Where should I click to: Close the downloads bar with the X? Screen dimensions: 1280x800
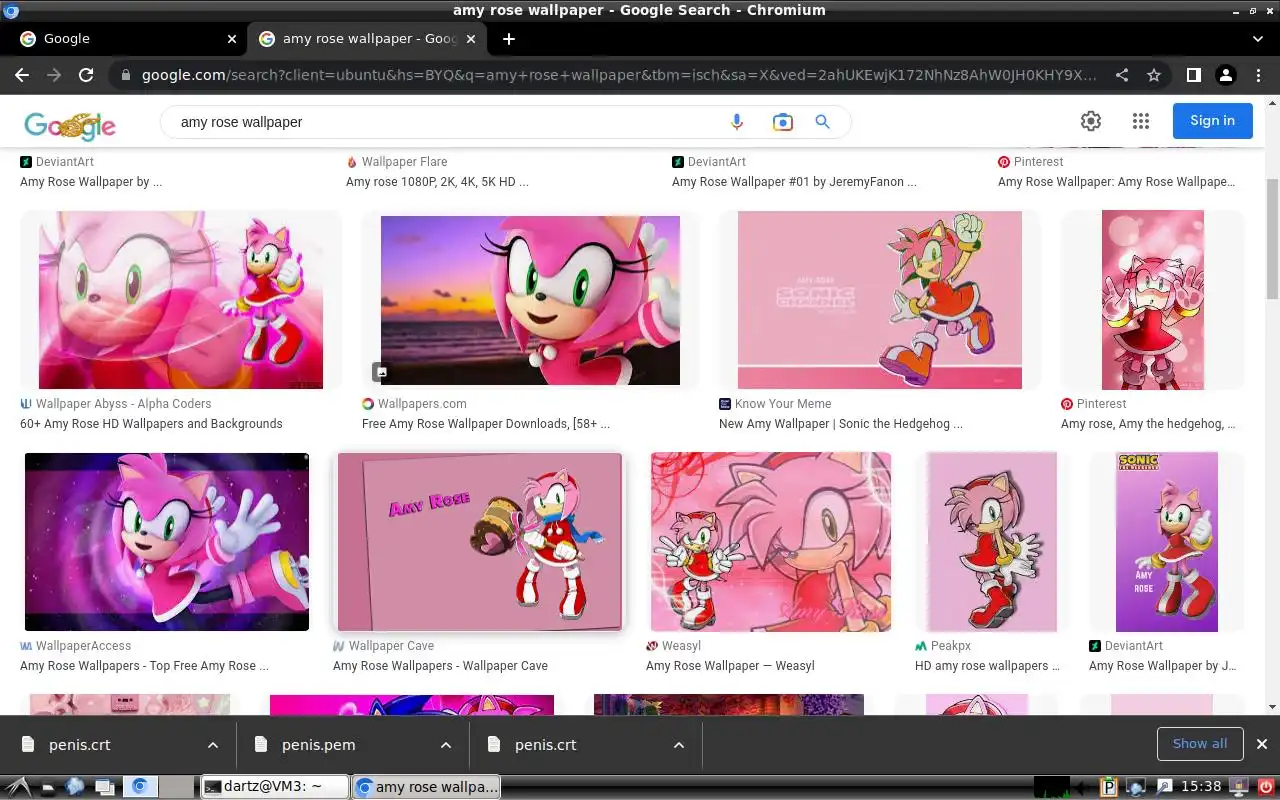[x=1262, y=744]
